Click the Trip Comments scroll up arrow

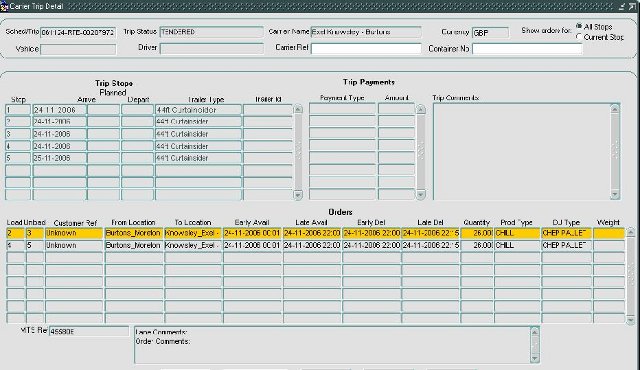pos(615,109)
